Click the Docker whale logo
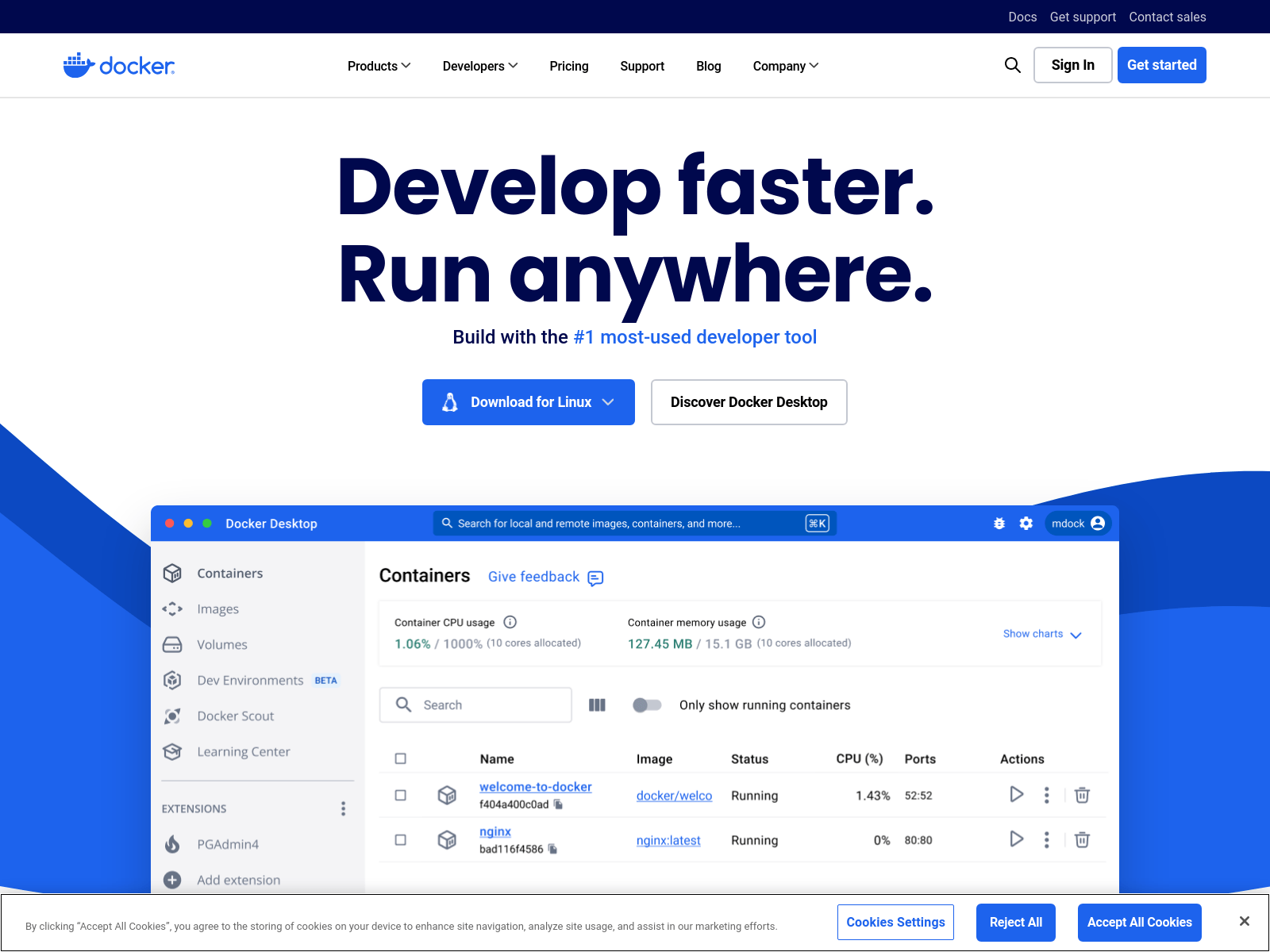 [x=119, y=65]
